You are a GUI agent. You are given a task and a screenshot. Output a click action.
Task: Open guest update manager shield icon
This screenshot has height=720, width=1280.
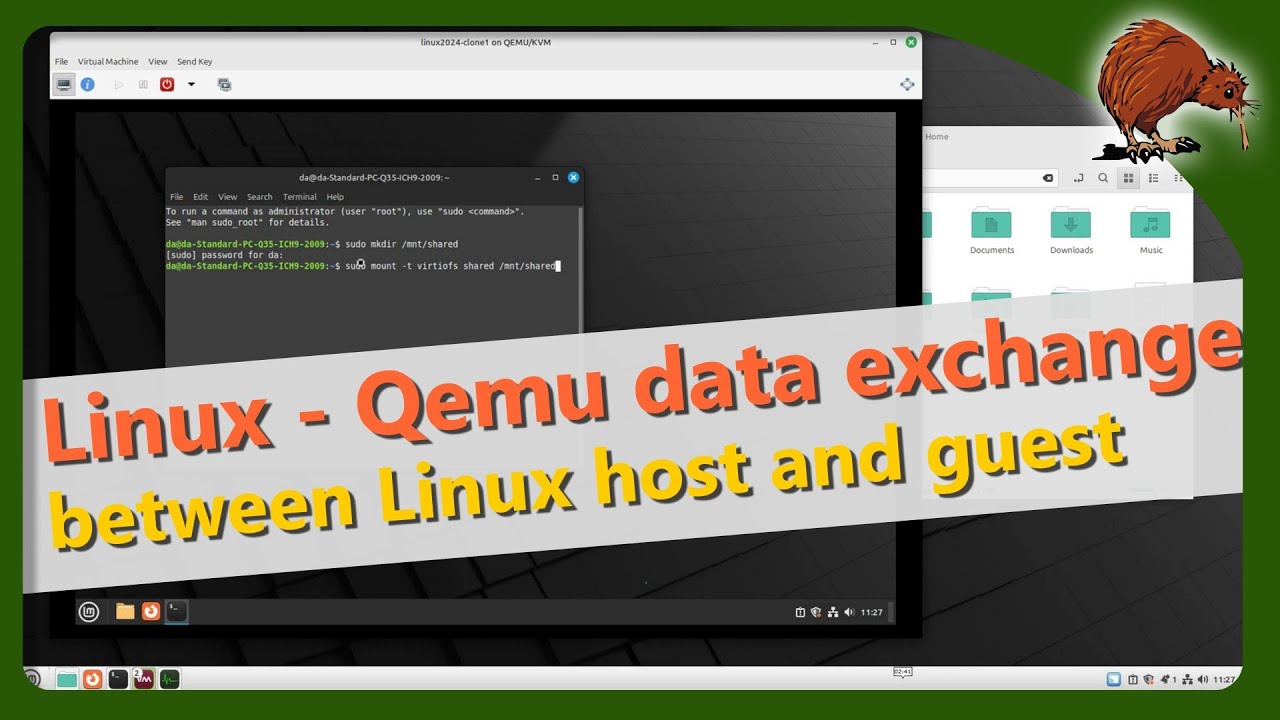tap(816, 612)
